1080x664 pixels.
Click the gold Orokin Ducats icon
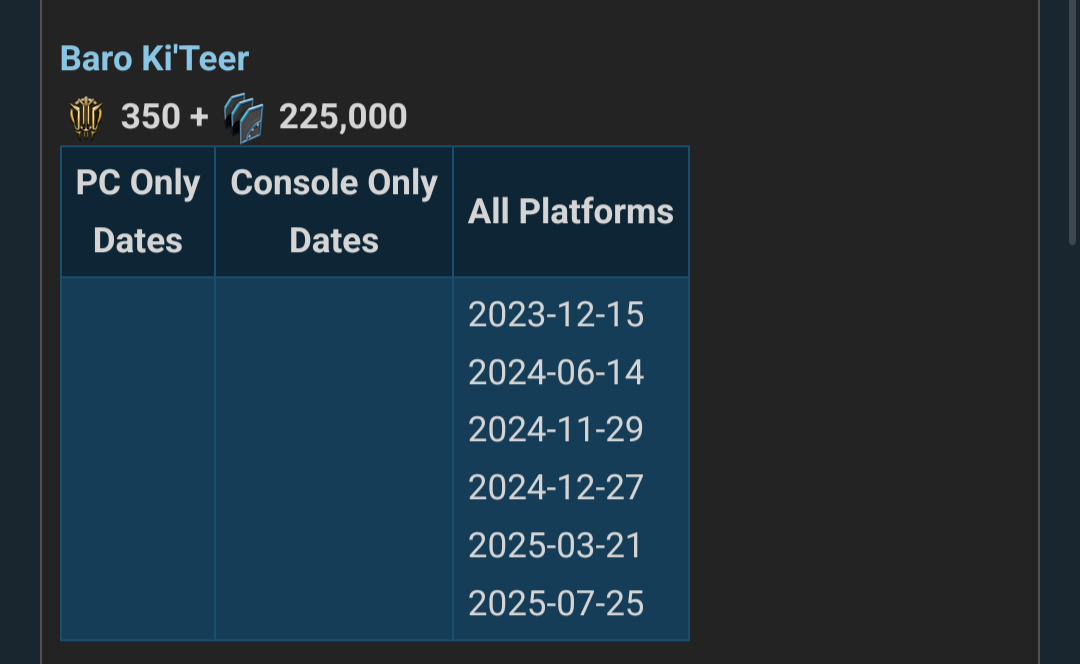(x=86, y=118)
